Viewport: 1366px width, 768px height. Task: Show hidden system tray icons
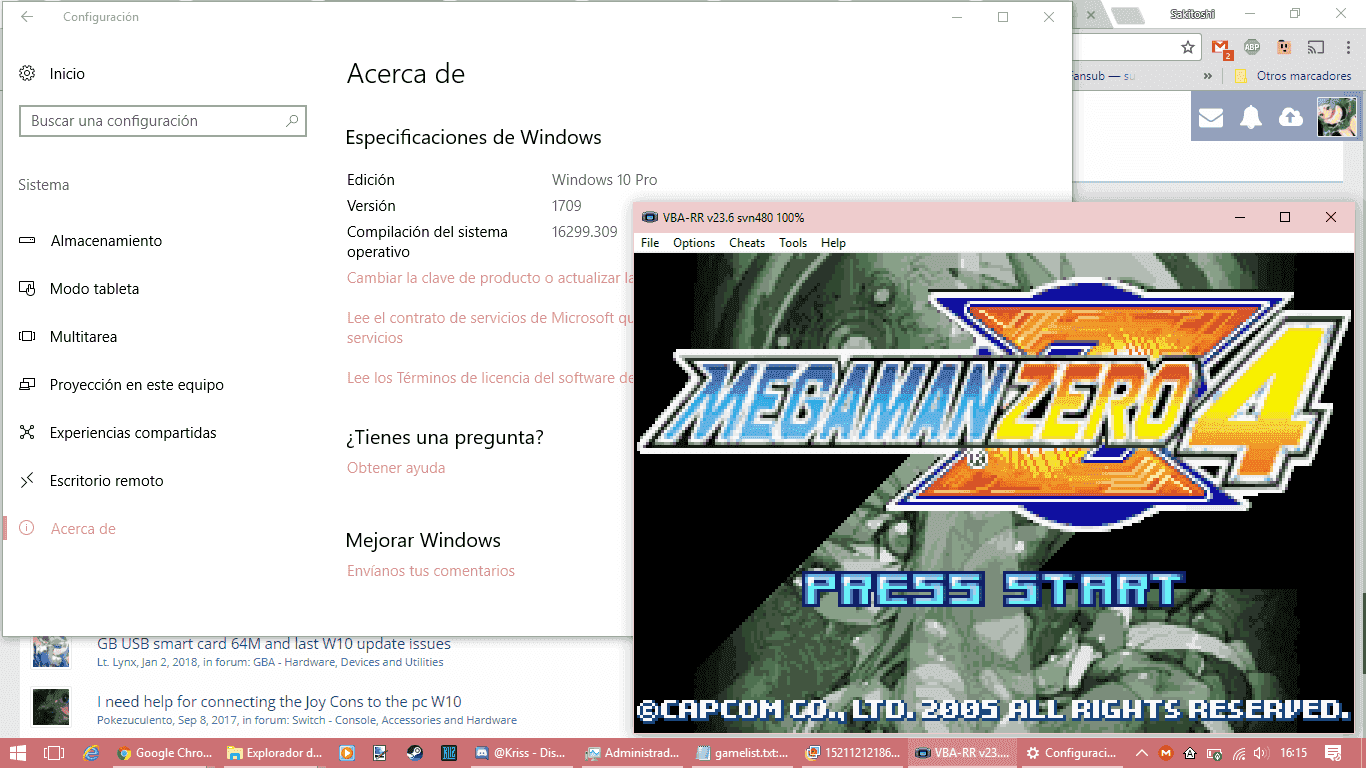1143,753
